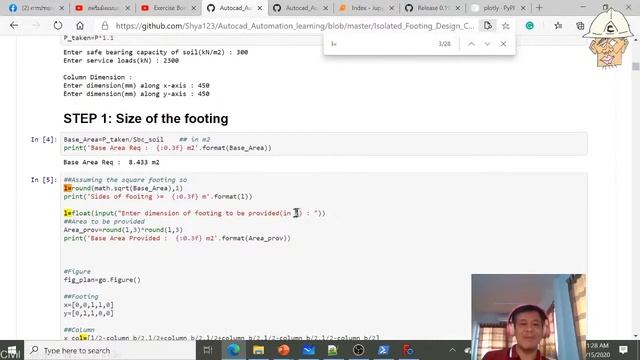Screen dimensions: 640x360
Task: Click the l=float(input( code line
Action: tap(194, 213)
